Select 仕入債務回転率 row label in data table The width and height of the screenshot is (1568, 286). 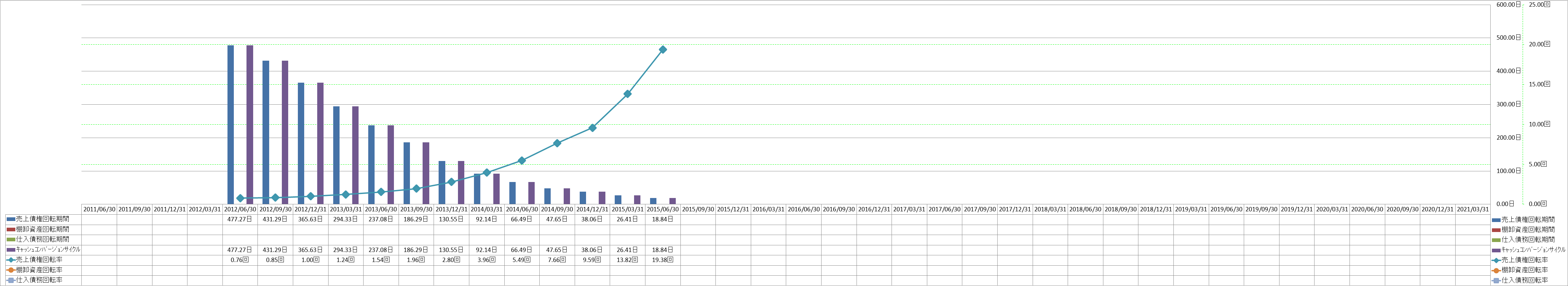[x=39, y=280]
